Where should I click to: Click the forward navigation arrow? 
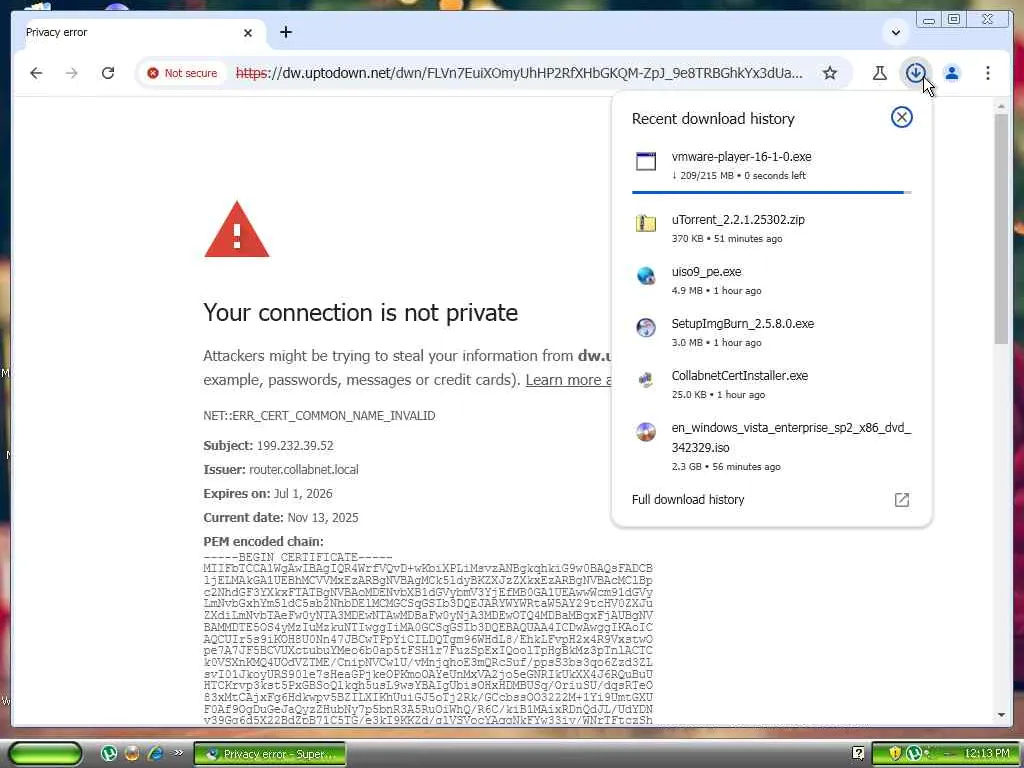pos(72,73)
